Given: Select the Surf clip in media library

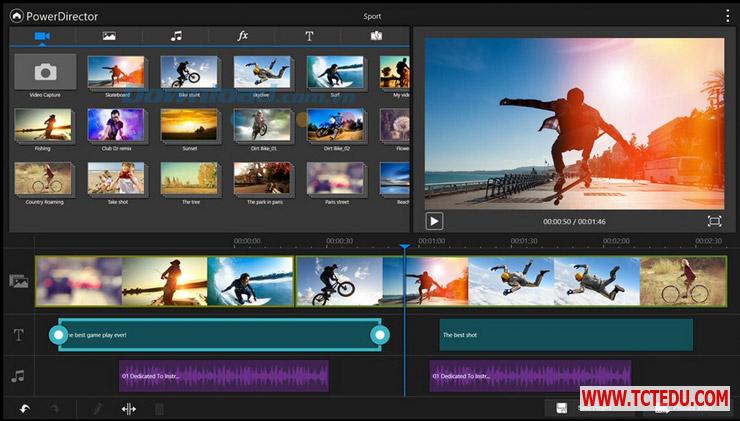Looking at the screenshot, I should 335,72.
